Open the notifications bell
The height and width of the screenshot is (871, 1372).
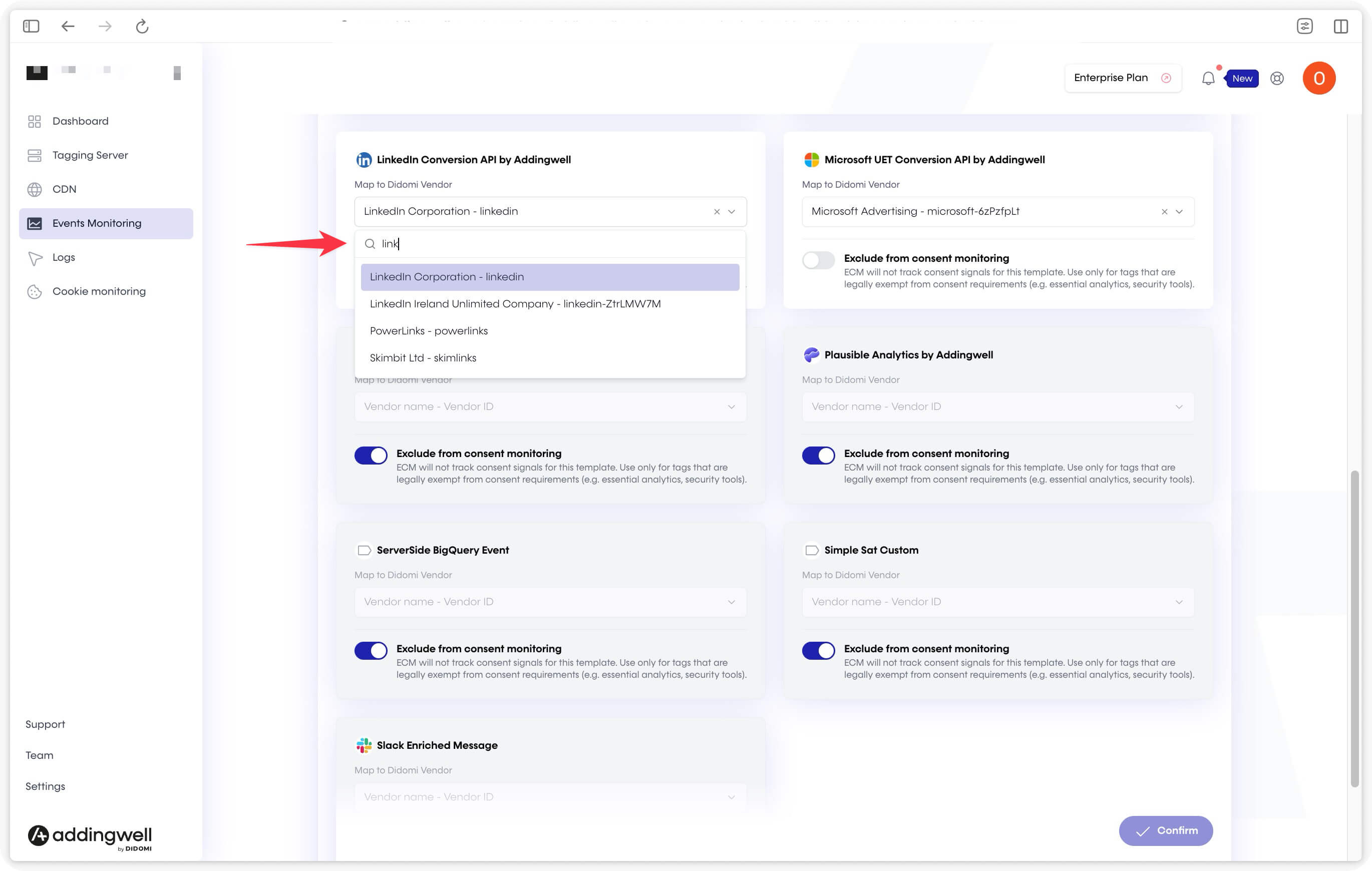click(x=1208, y=78)
